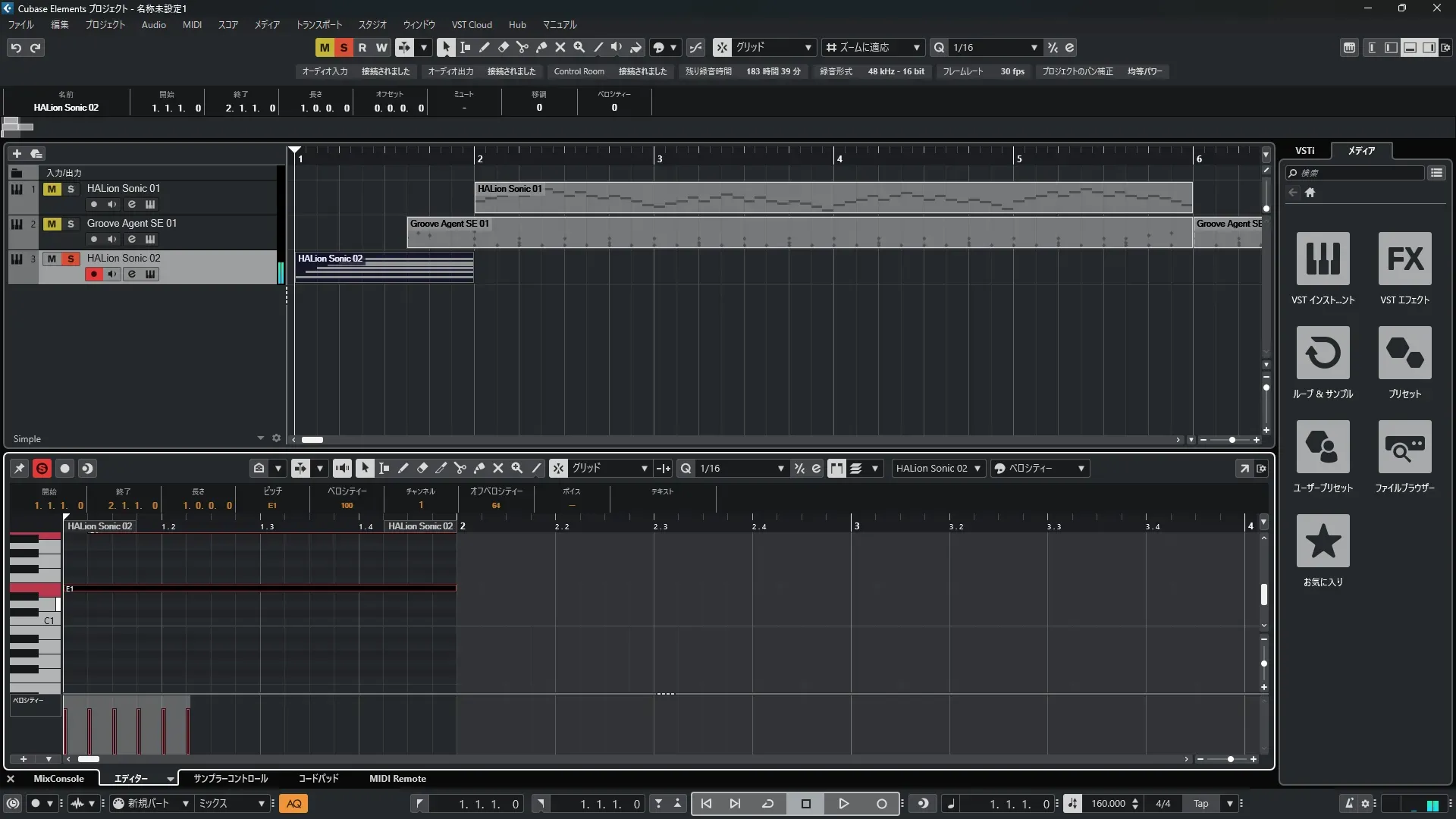Select the Eraser tool in main toolbar
1456x819 pixels.
503,47
